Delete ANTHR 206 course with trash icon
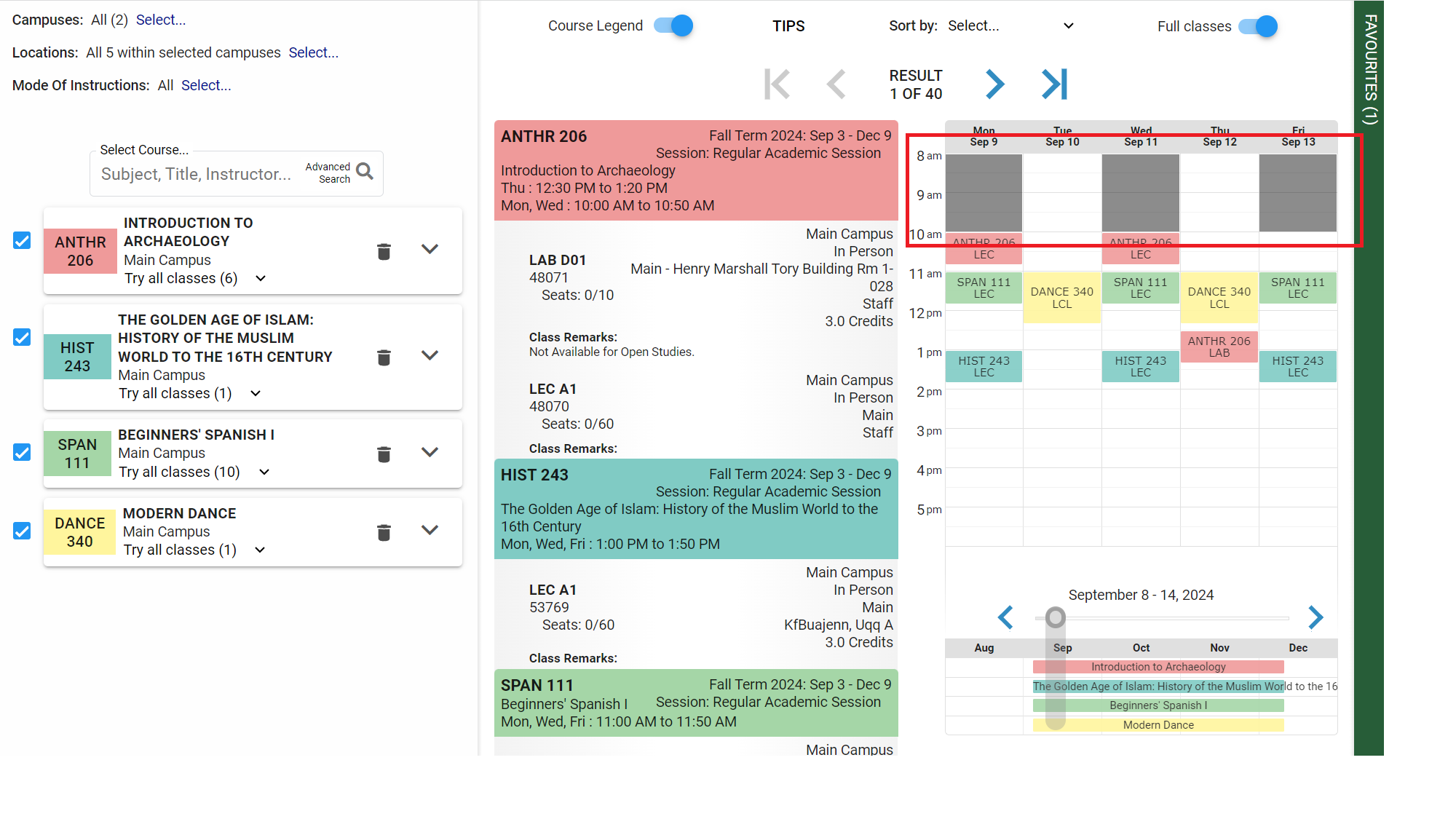This screenshot has height=819, width=1456. tap(384, 252)
